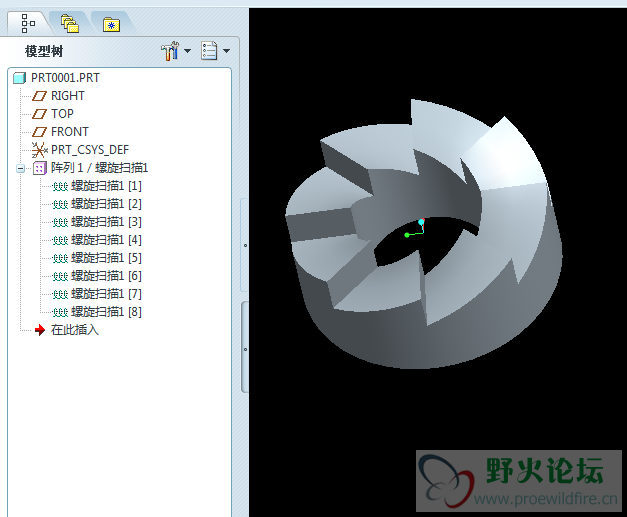627x517 pixels.
Task: Click helical sweep icon of 螺旋扫描1 [4]
Action: tap(60, 240)
